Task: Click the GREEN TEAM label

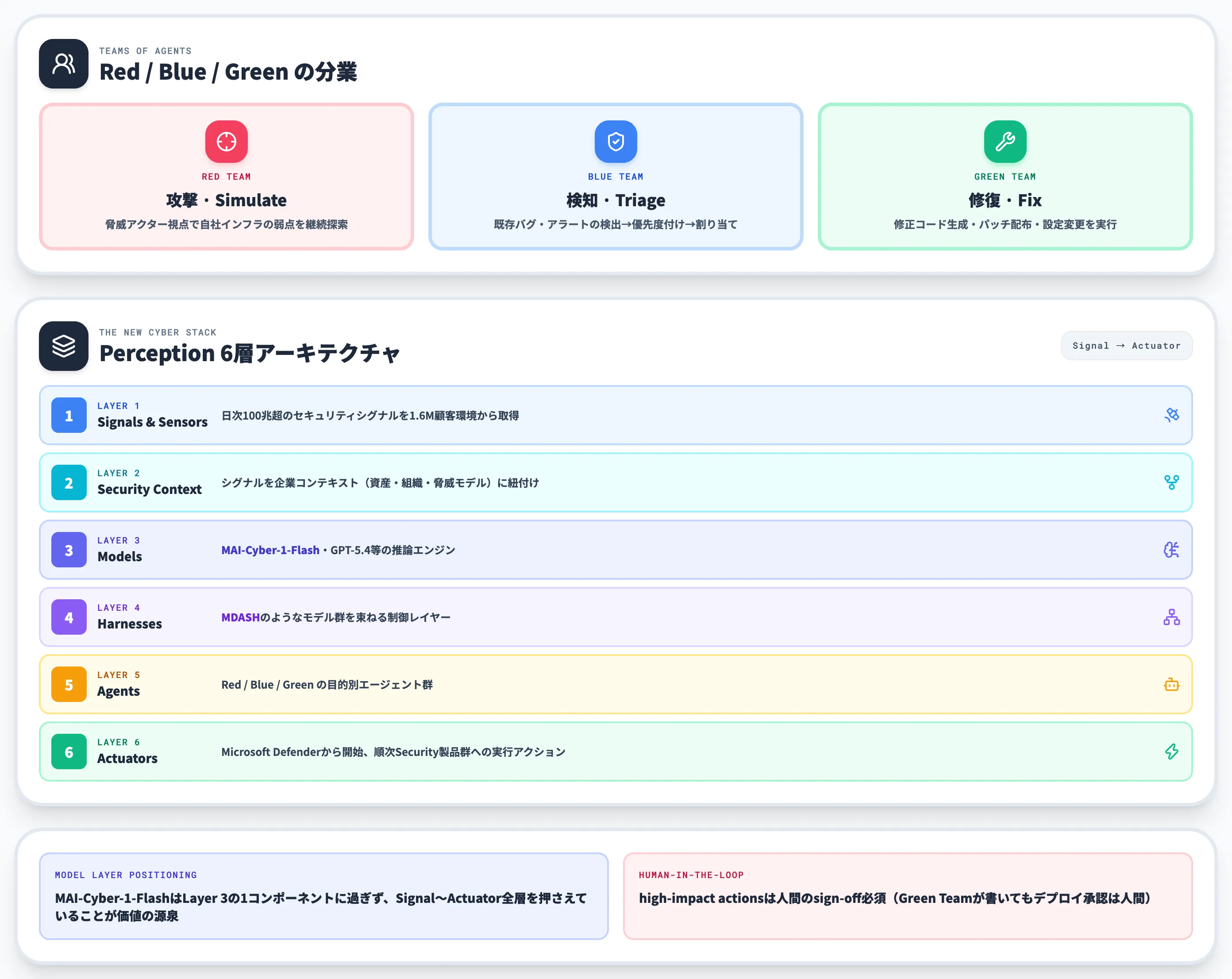Action: coord(1005,177)
